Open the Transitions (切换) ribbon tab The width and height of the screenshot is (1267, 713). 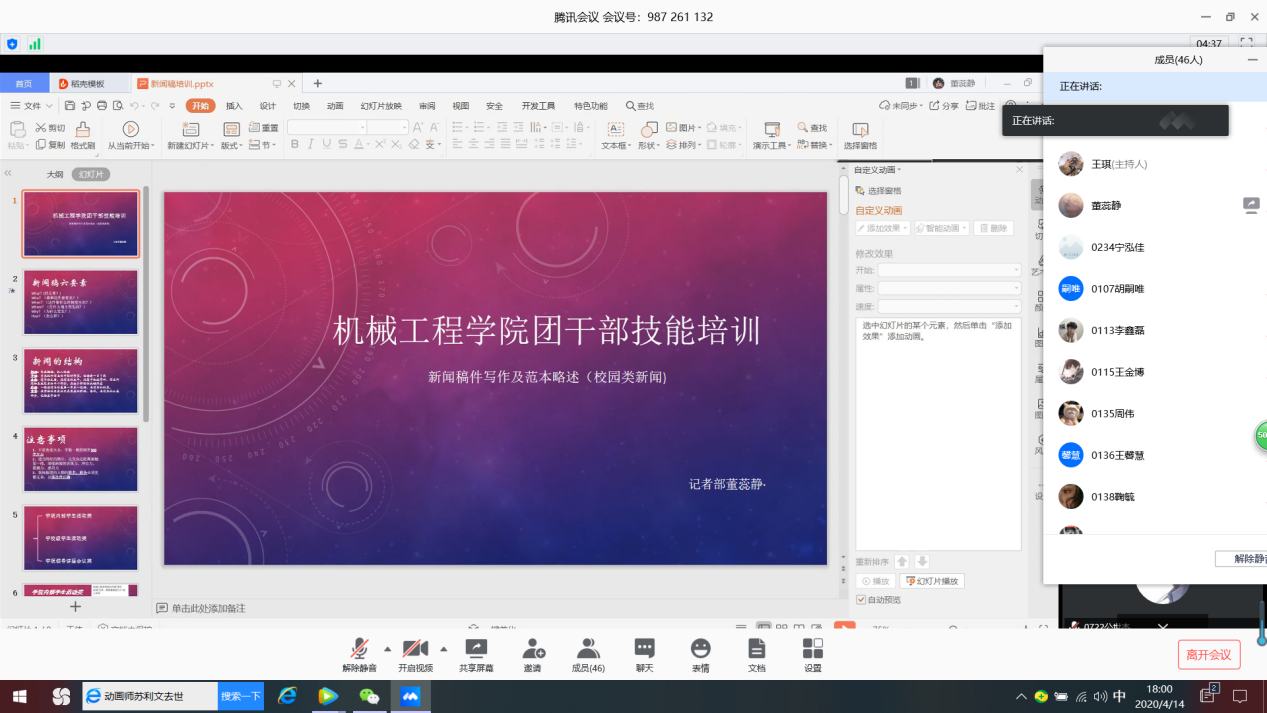(x=301, y=106)
